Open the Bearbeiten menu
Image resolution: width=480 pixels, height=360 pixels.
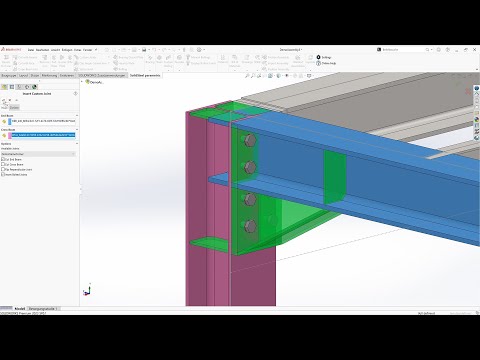pos(43,50)
